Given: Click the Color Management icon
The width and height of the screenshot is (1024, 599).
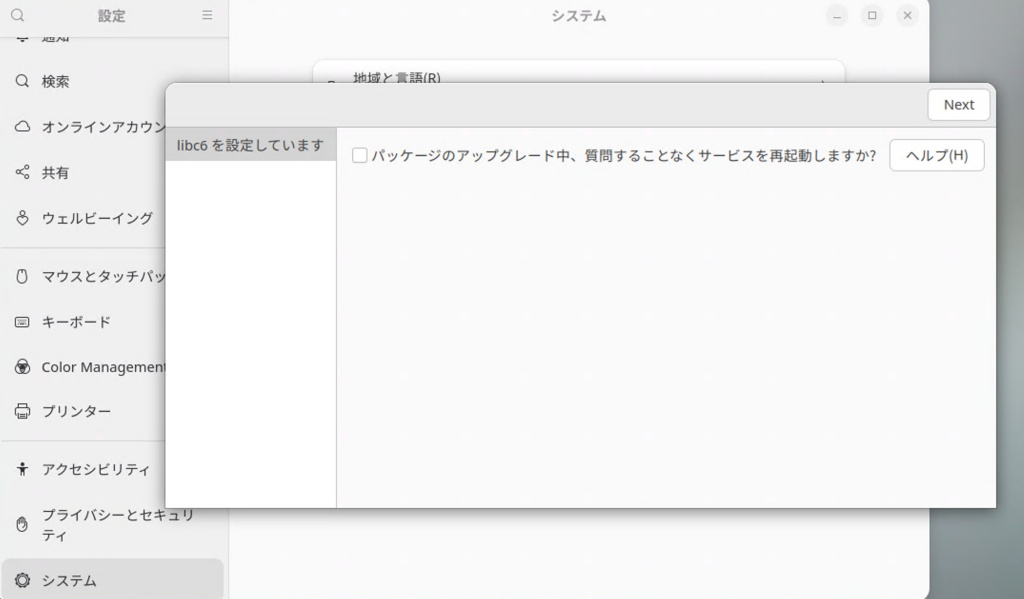Looking at the screenshot, I should (x=22, y=367).
